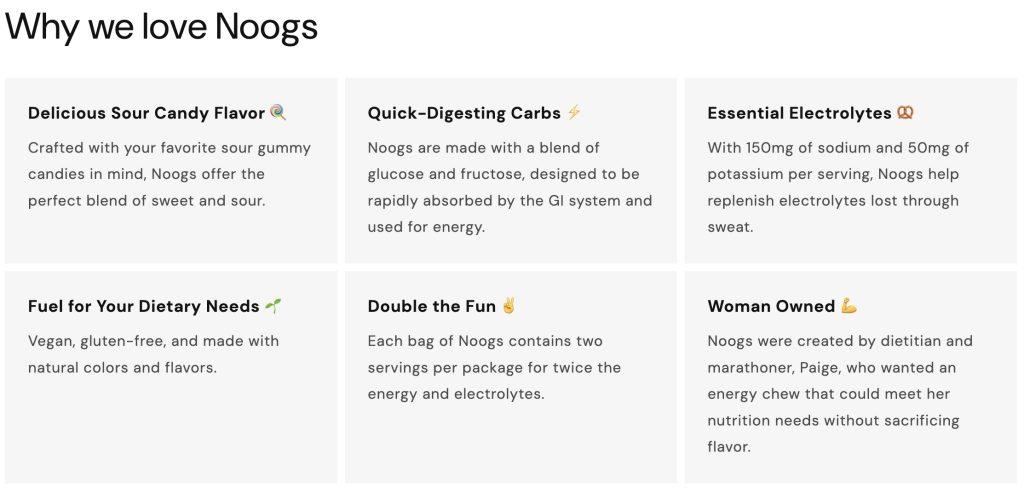Click the Why we love Noogs title
1024x494 pixels.
161,26
